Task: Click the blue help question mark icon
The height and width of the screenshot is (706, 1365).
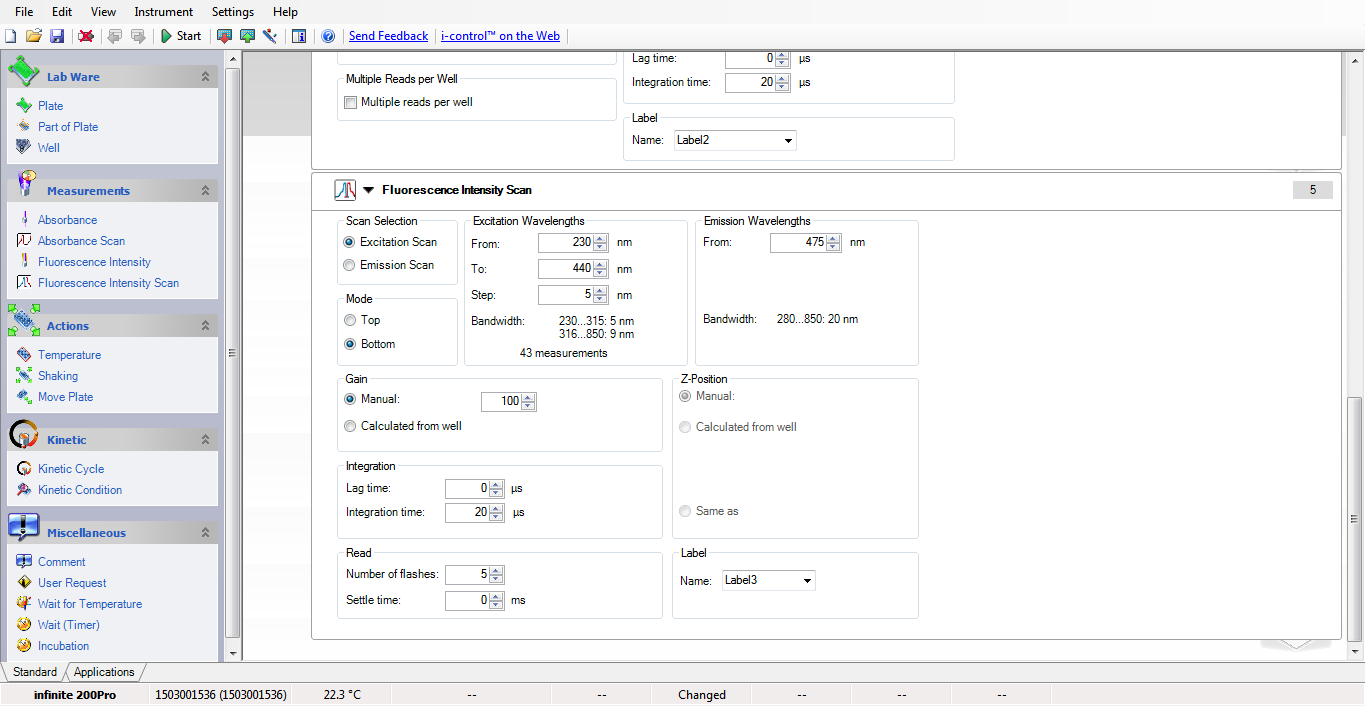Action: (x=327, y=36)
